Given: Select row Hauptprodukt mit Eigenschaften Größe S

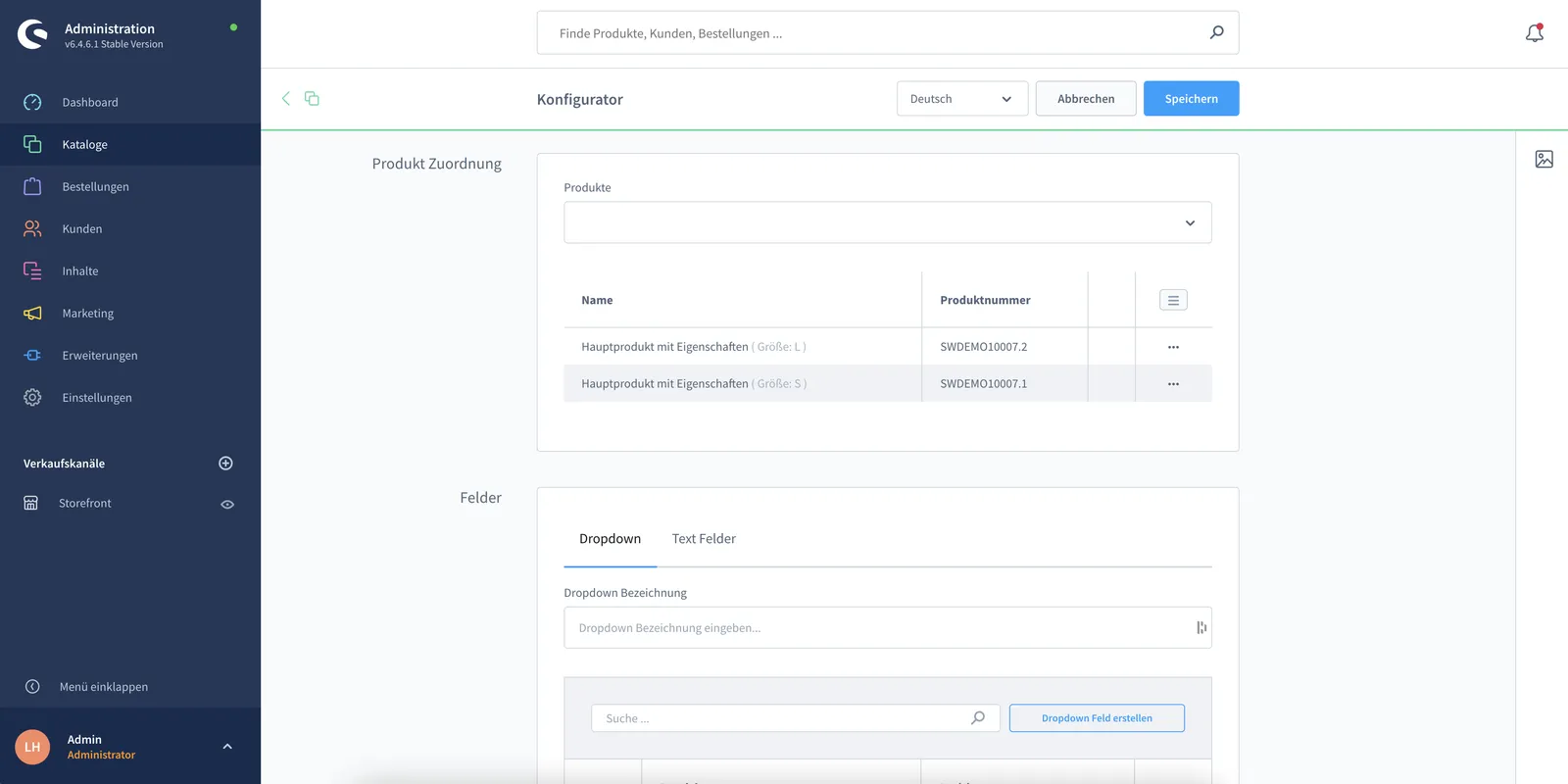Looking at the screenshot, I should coord(888,384).
